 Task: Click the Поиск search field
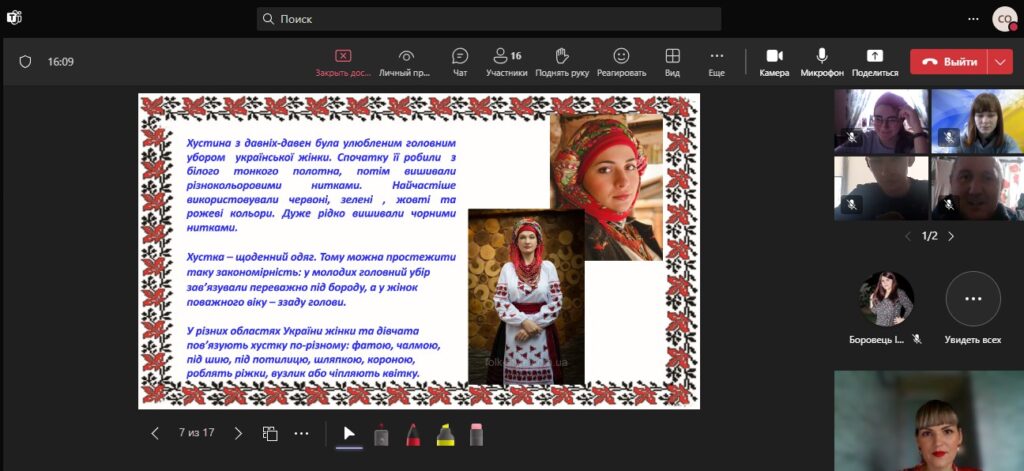click(x=488, y=19)
